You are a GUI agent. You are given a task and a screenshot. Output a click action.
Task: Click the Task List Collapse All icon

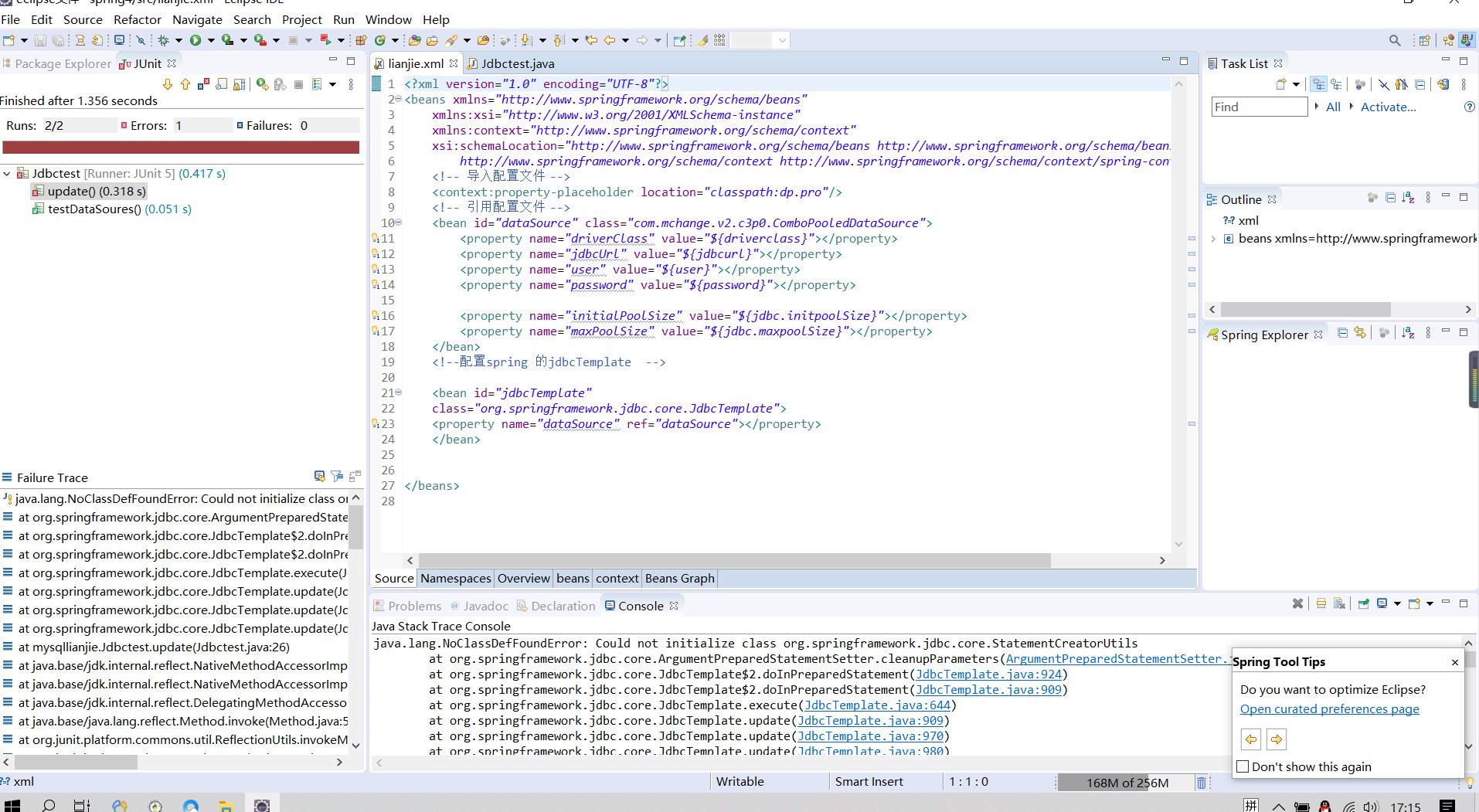[x=1420, y=84]
